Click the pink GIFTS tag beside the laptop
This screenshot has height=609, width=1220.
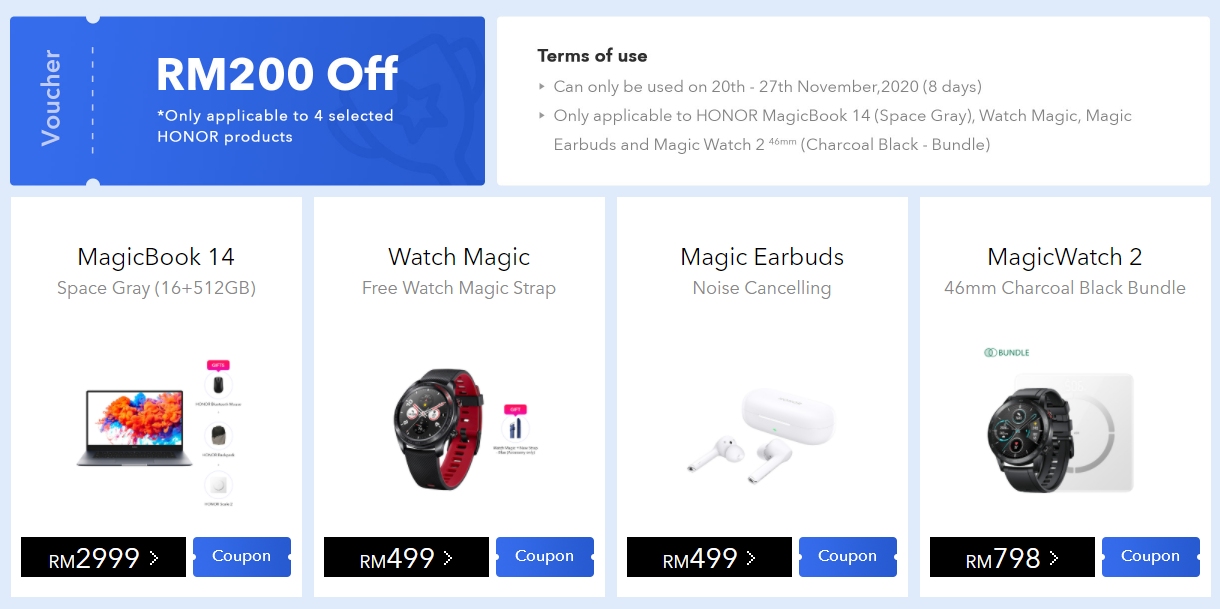[x=218, y=365]
